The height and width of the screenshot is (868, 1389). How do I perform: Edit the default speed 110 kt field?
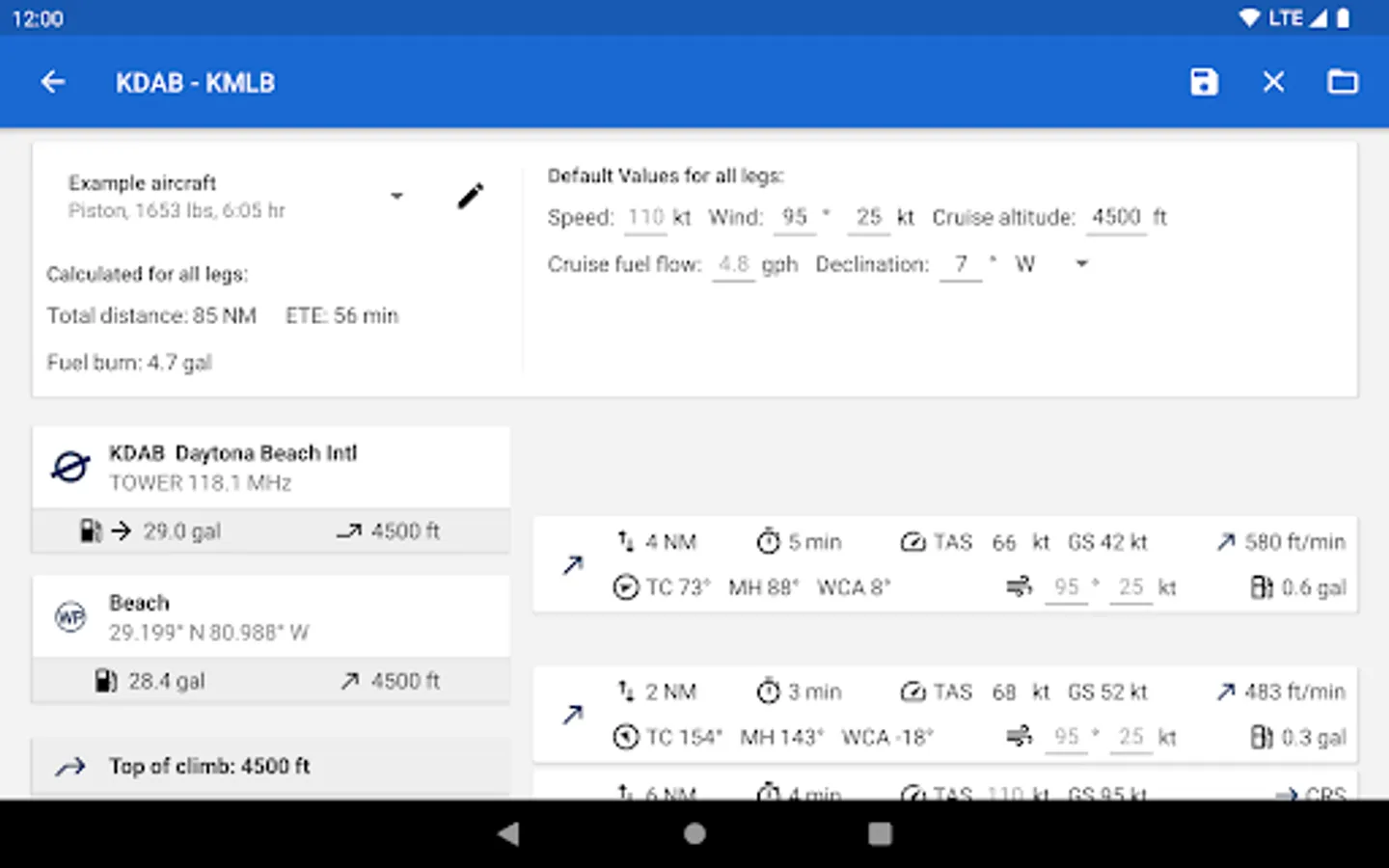click(x=645, y=218)
